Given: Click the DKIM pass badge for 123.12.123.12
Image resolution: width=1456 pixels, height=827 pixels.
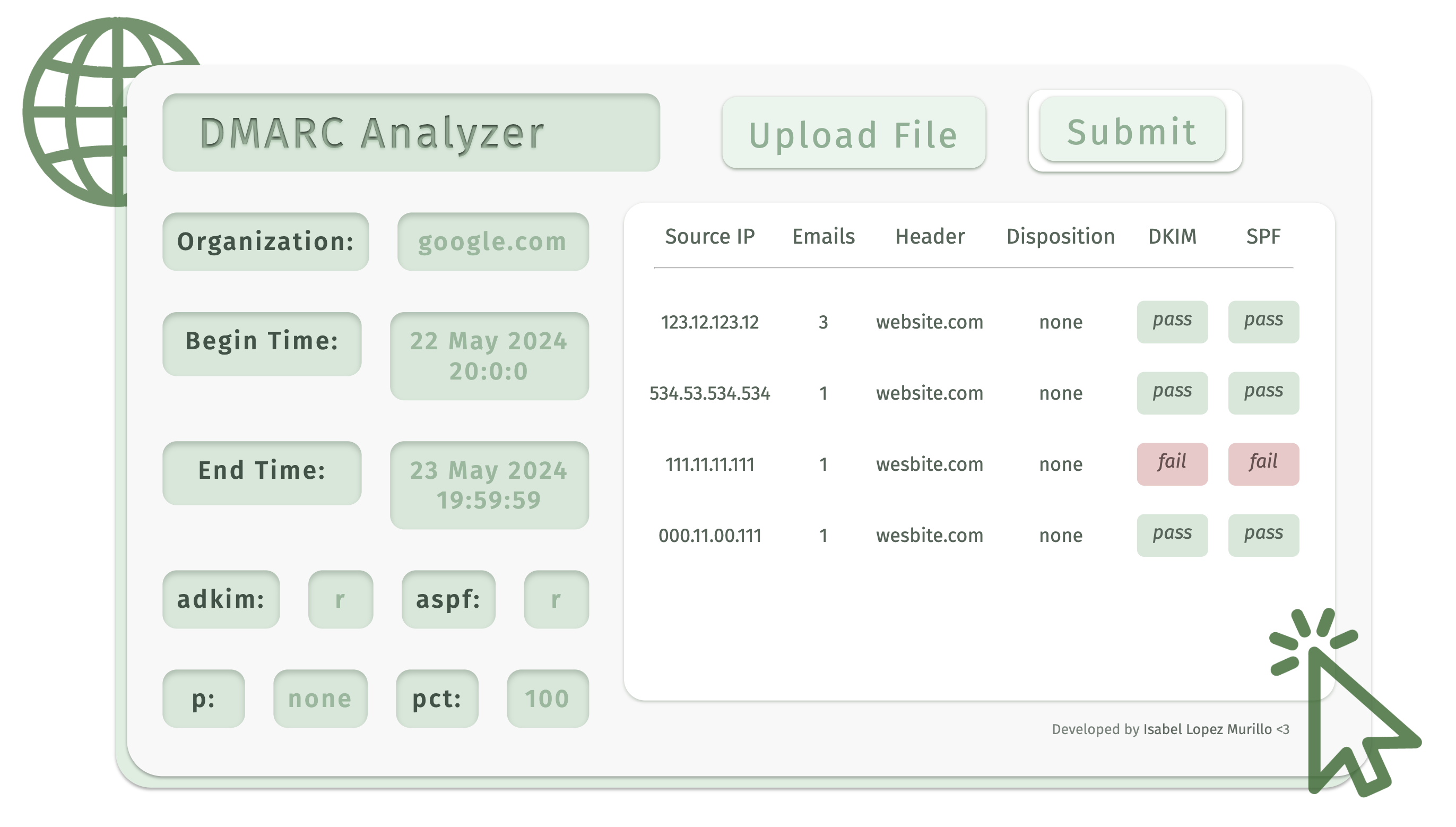Looking at the screenshot, I should pos(1172,322).
